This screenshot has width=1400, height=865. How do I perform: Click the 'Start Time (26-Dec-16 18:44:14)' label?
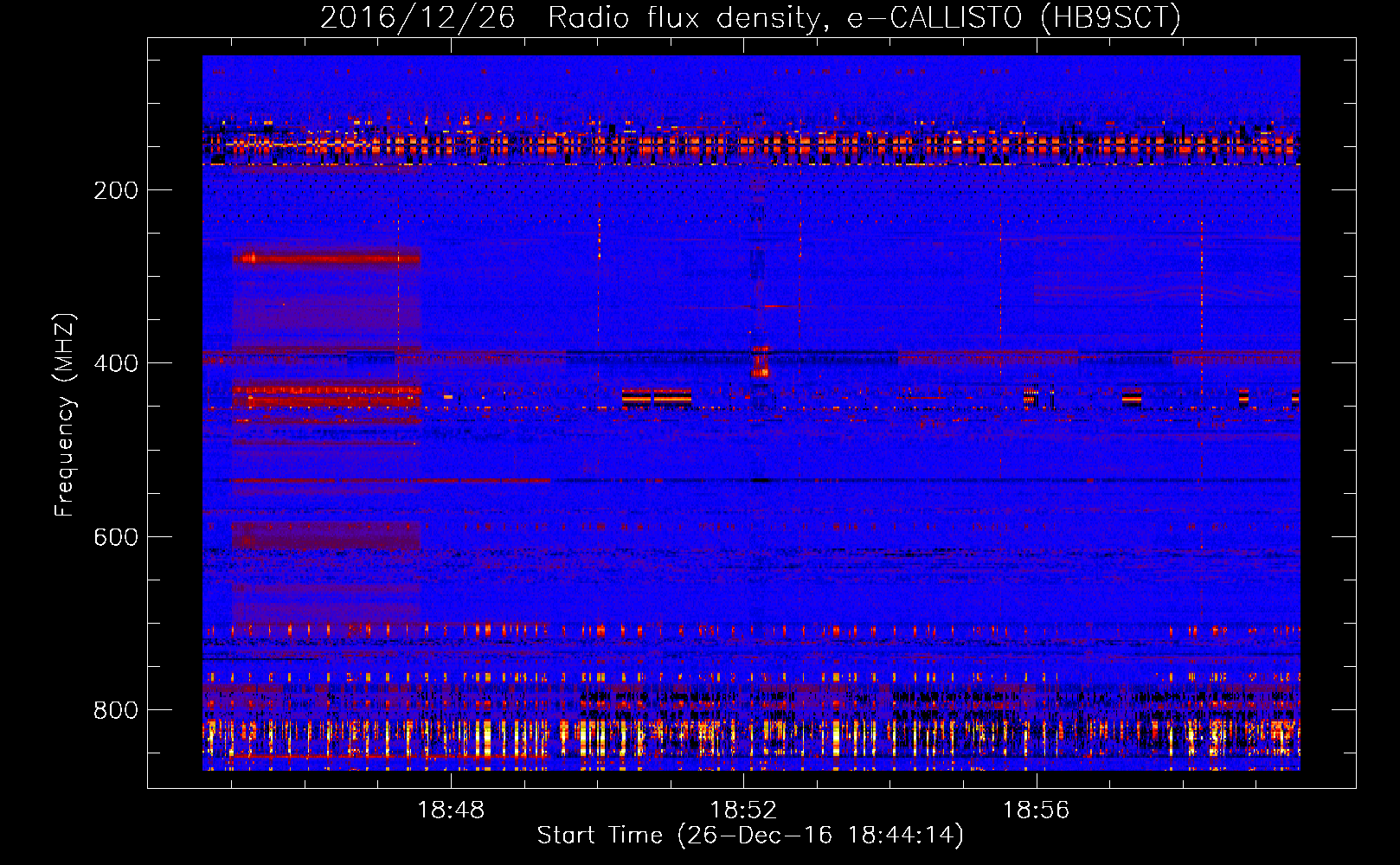(750, 836)
